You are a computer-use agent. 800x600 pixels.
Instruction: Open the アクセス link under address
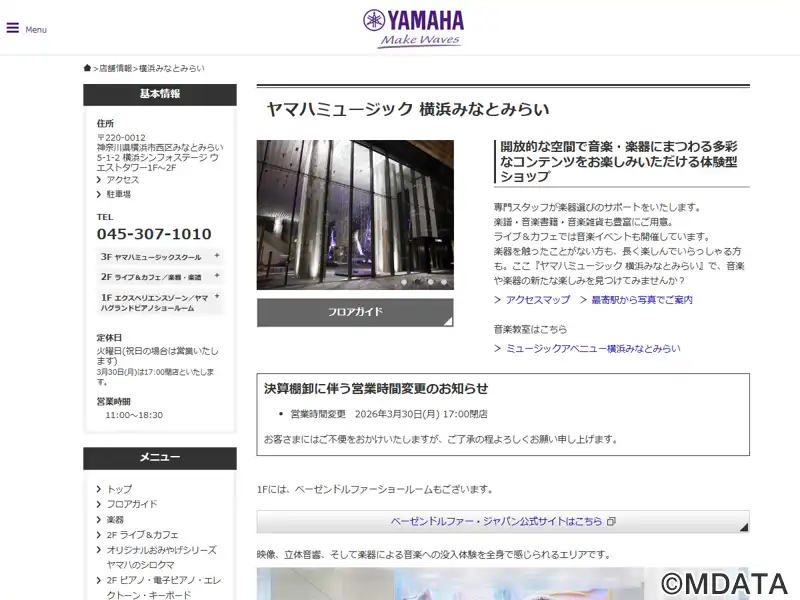pos(122,180)
